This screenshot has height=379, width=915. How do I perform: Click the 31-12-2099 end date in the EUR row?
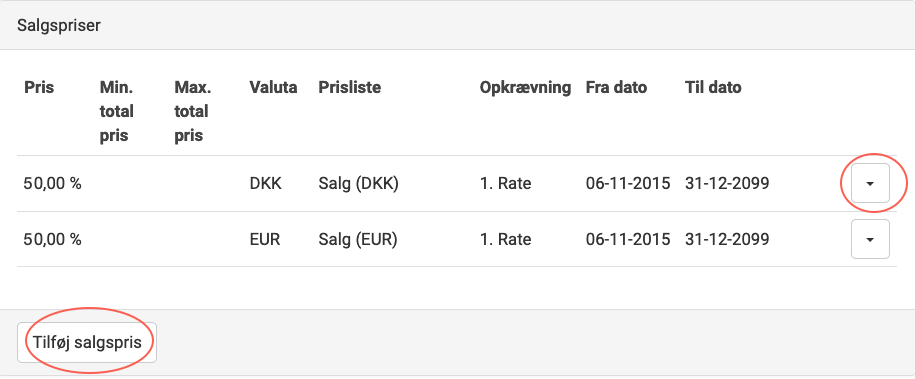point(727,239)
